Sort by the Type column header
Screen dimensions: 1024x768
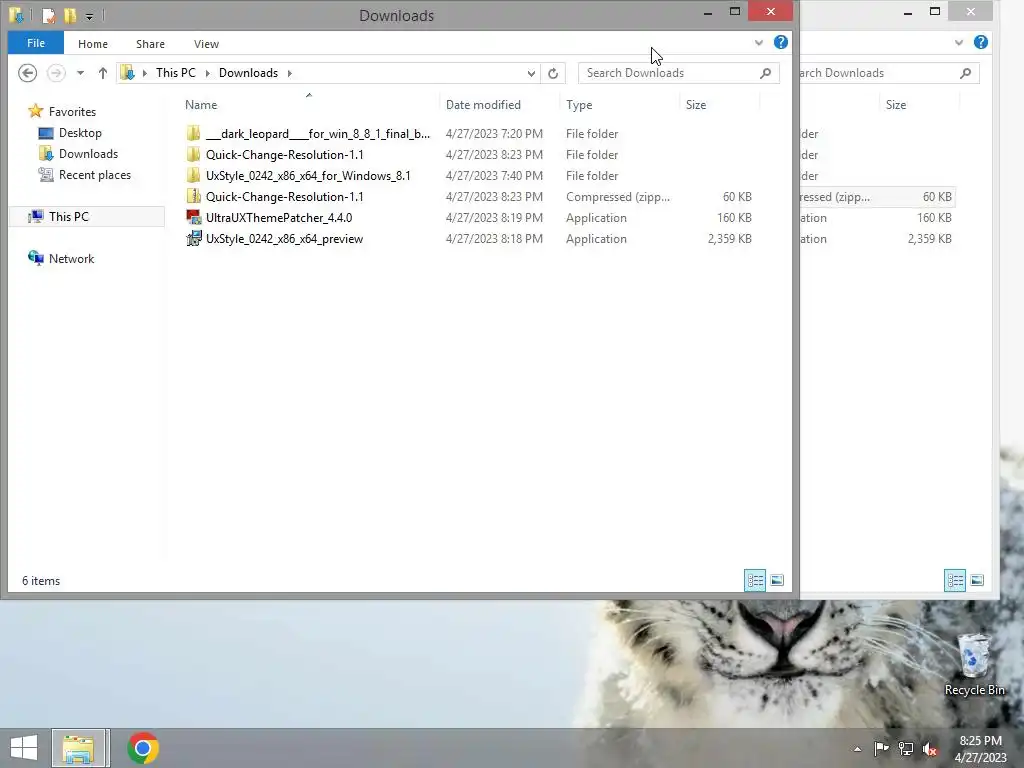point(579,104)
